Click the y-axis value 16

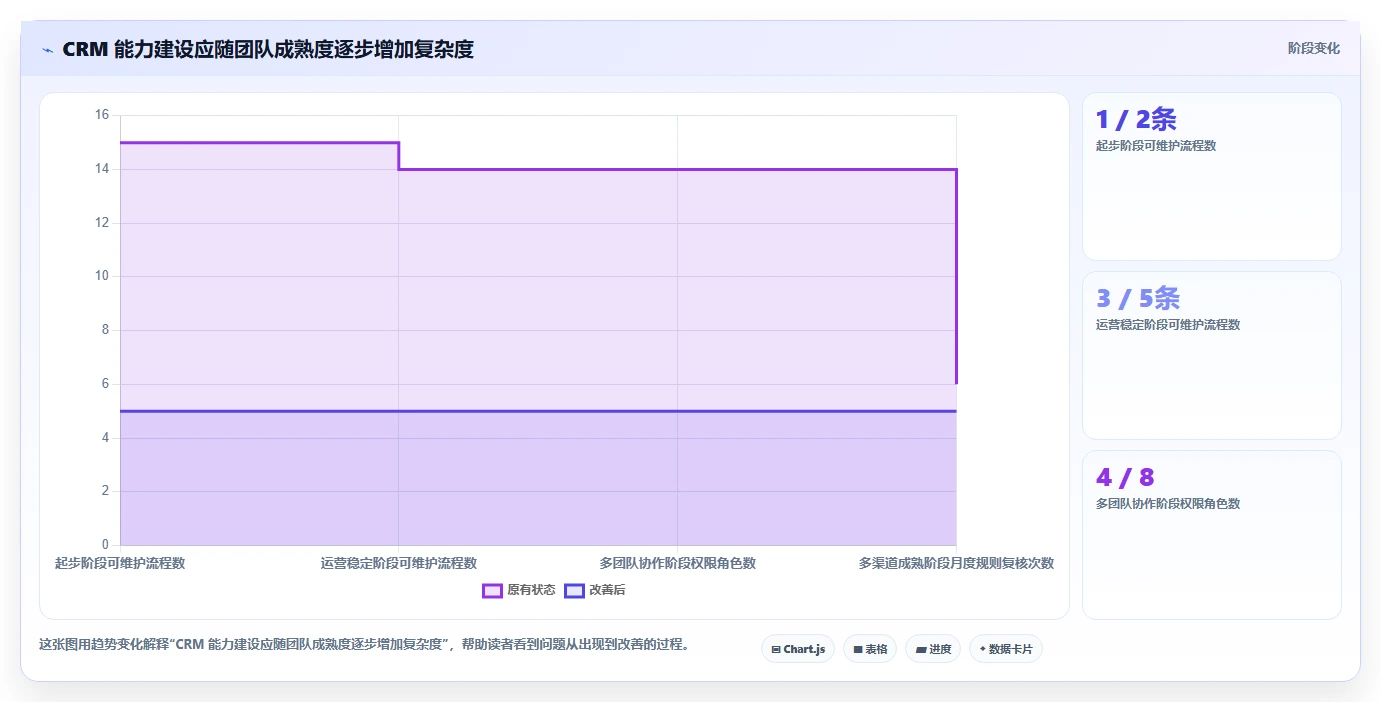pyautogui.click(x=102, y=115)
